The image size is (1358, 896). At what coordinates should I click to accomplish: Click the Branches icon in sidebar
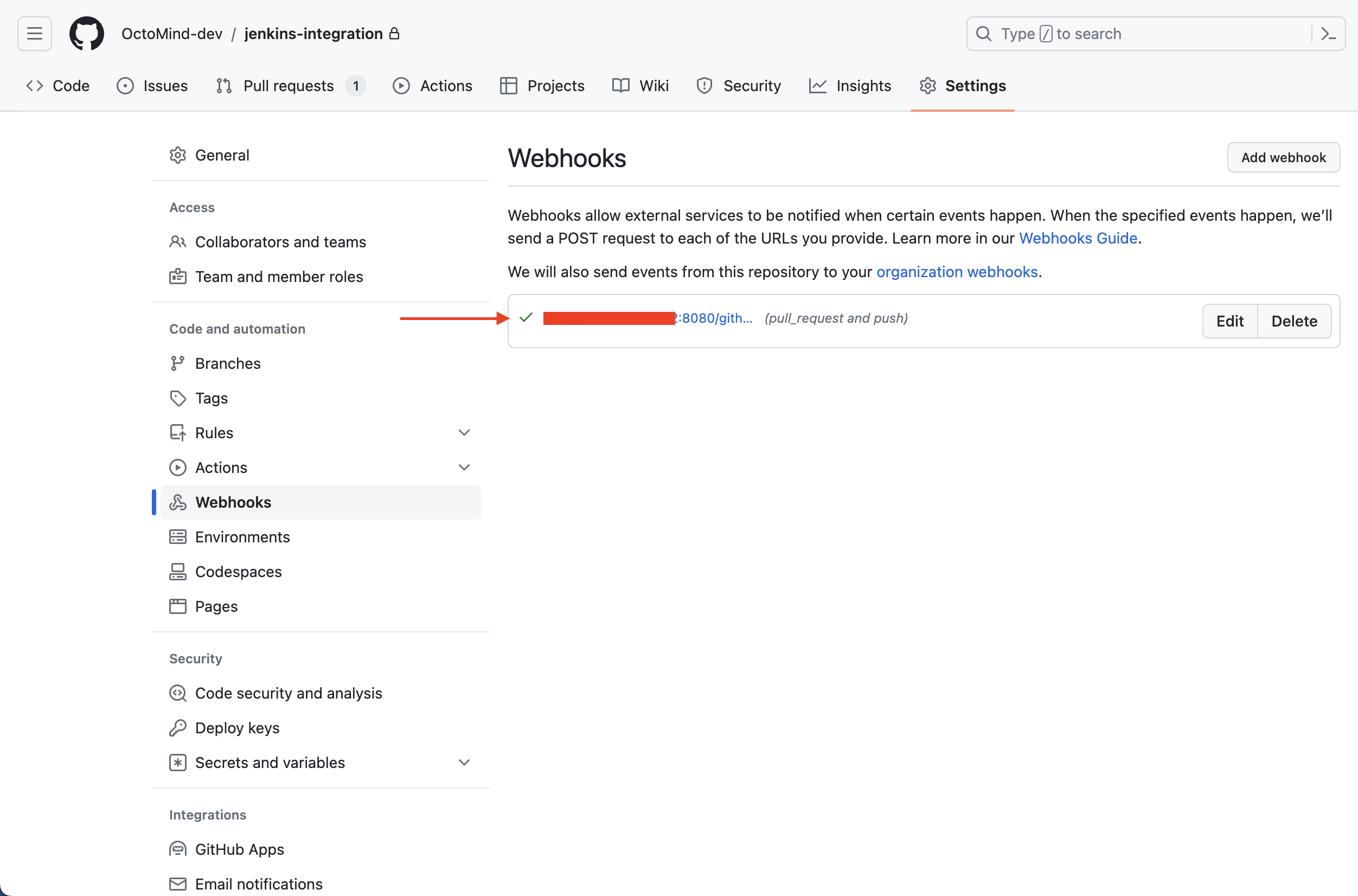[178, 363]
